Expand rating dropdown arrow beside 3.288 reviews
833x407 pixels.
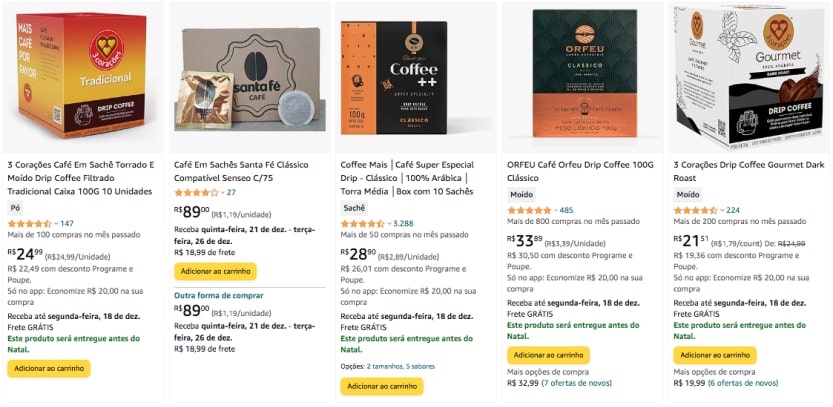click(x=388, y=224)
